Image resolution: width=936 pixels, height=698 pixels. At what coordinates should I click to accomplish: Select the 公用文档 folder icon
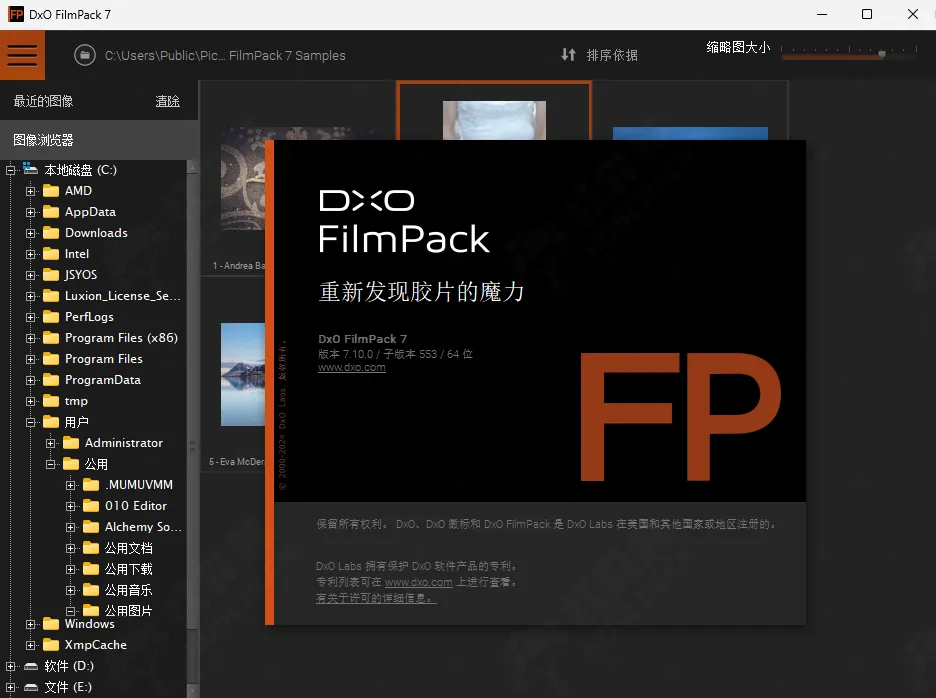click(91, 548)
